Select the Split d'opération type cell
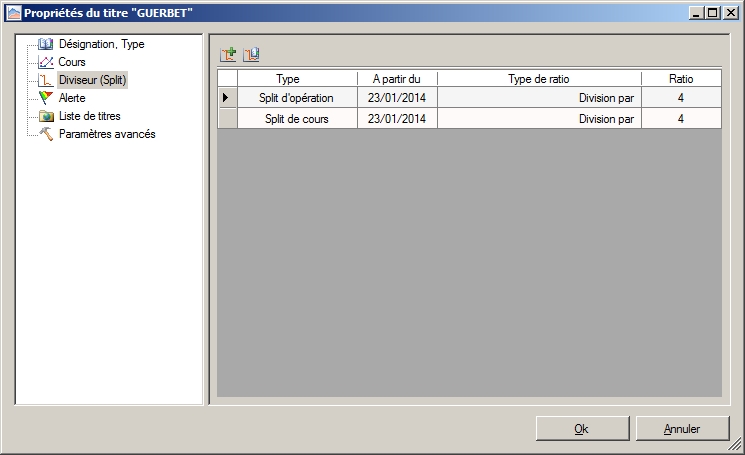This screenshot has width=745, height=455. coord(297,98)
